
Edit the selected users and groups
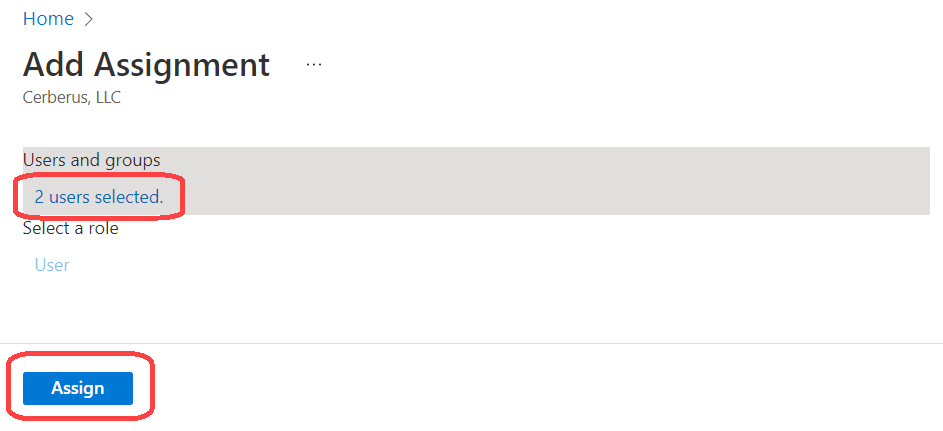coord(98,197)
